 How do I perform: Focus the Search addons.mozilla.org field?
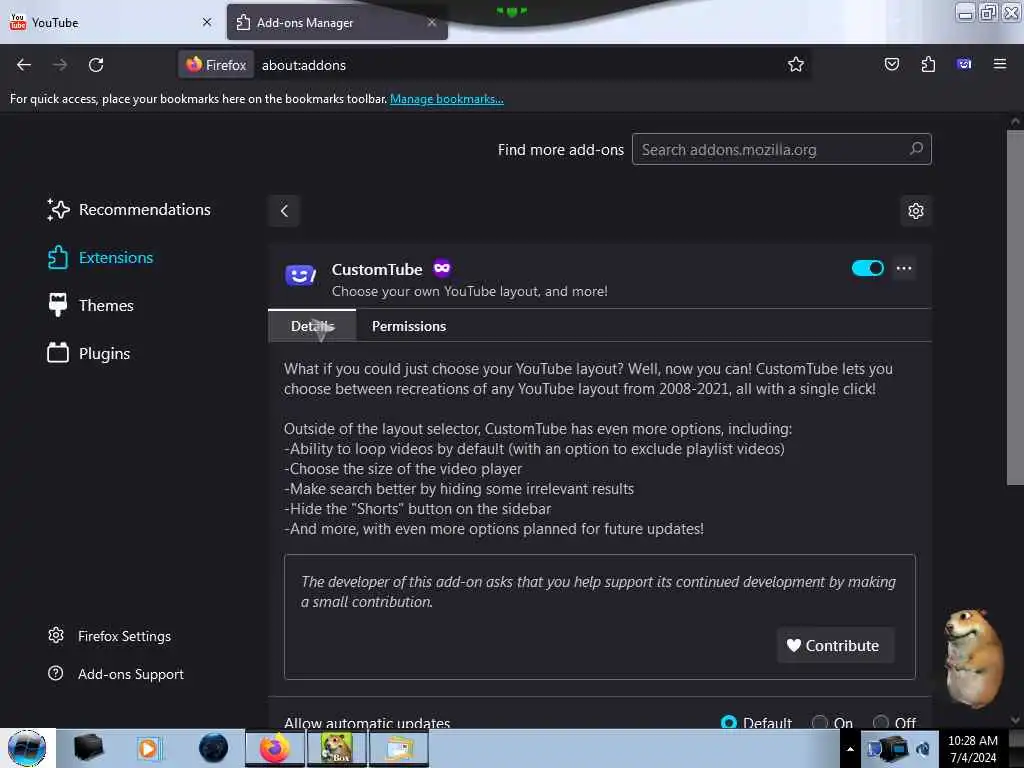coord(781,150)
